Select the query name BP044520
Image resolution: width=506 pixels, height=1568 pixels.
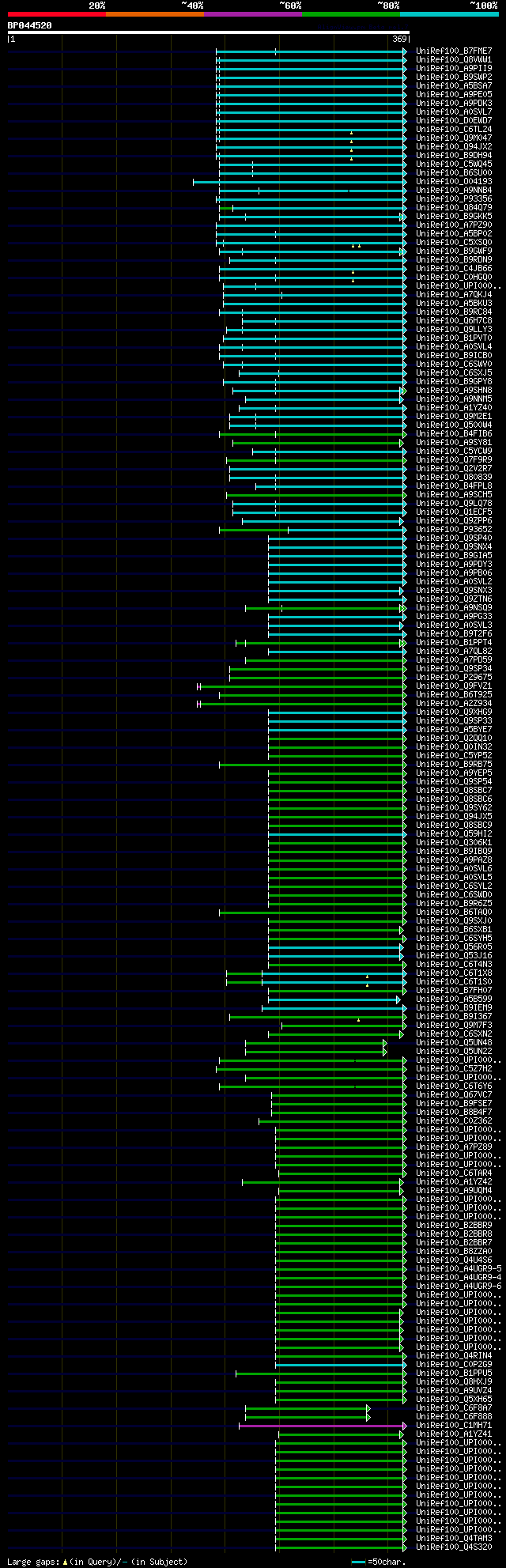pyautogui.click(x=30, y=25)
